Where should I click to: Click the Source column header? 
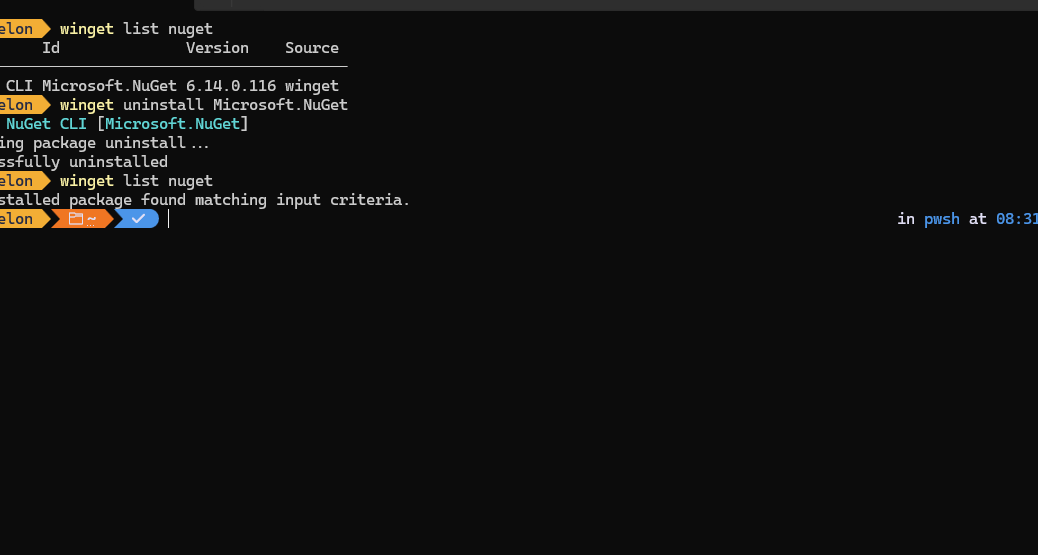[312, 48]
